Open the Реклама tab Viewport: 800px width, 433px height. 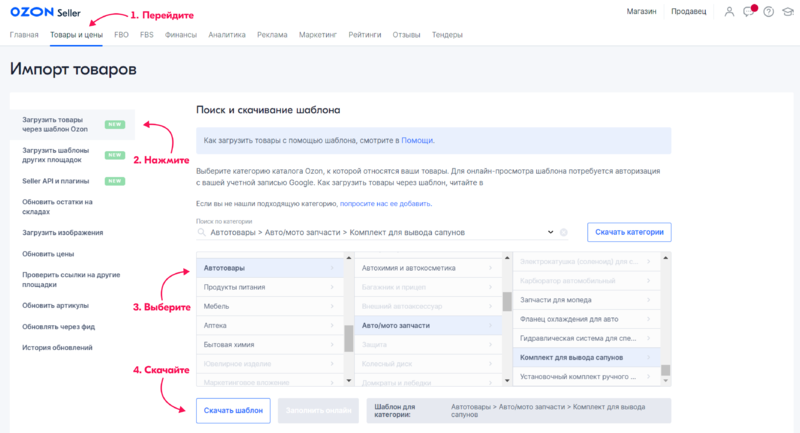pos(272,35)
